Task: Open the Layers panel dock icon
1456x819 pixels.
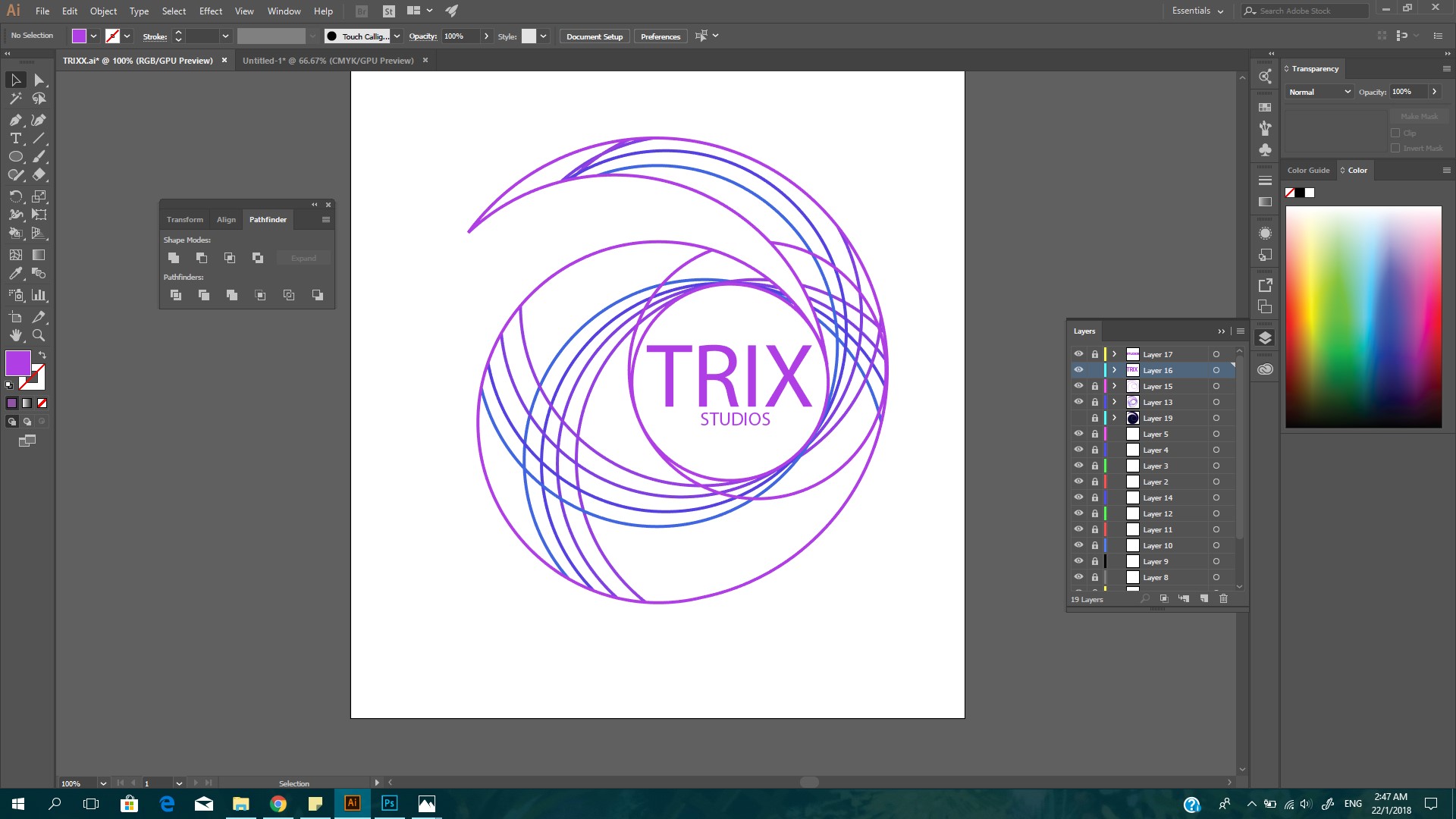Action: click(1265, 338)
